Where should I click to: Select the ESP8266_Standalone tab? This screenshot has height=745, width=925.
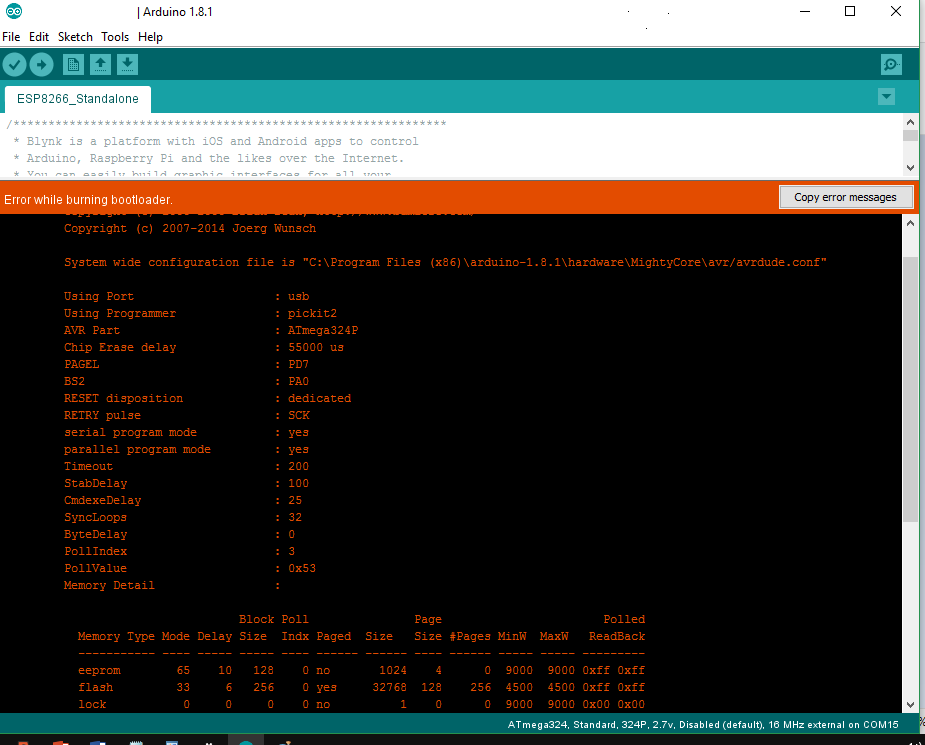click(x=78, y=99)
